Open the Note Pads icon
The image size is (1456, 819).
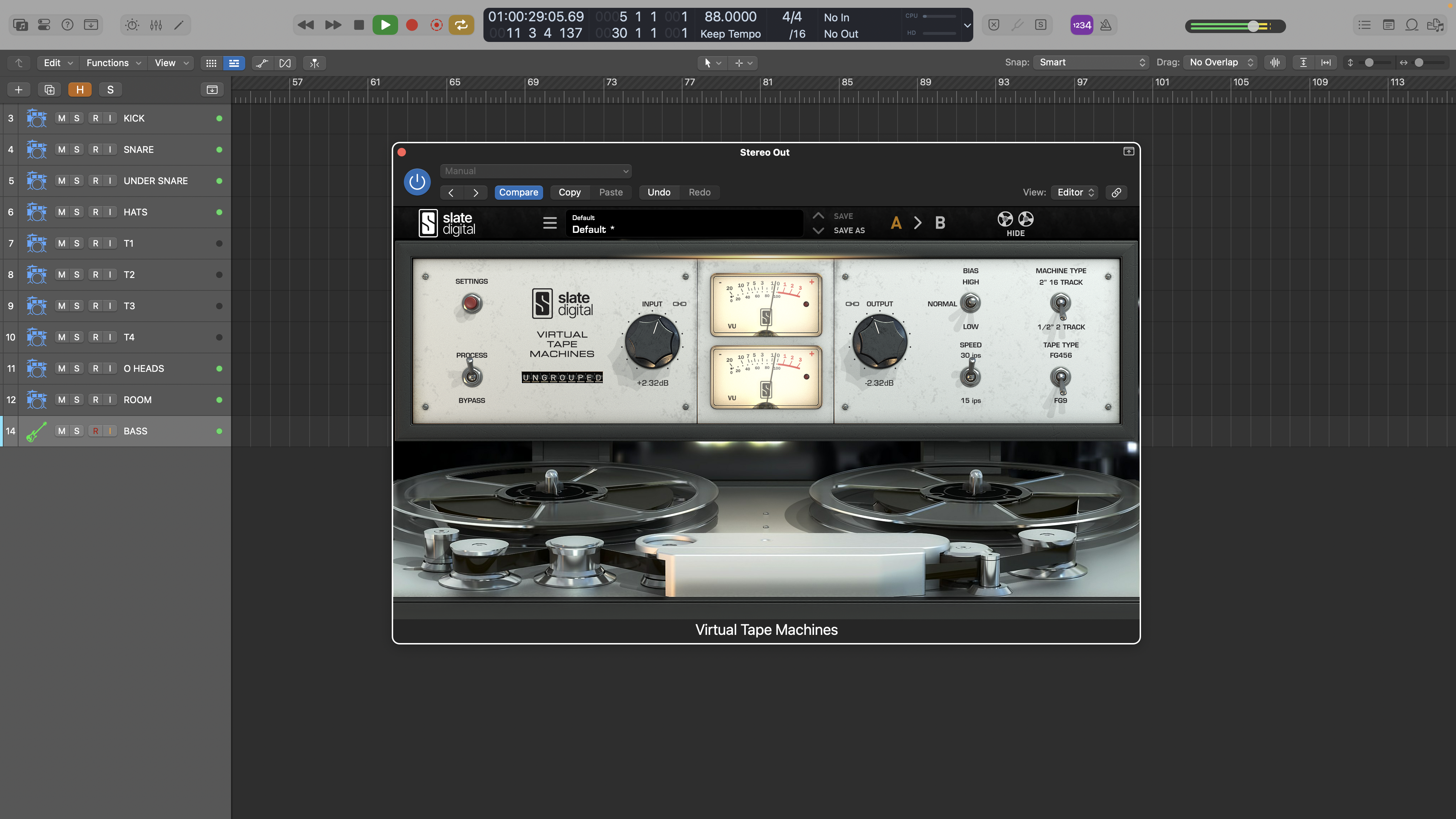click(1388, 25)
